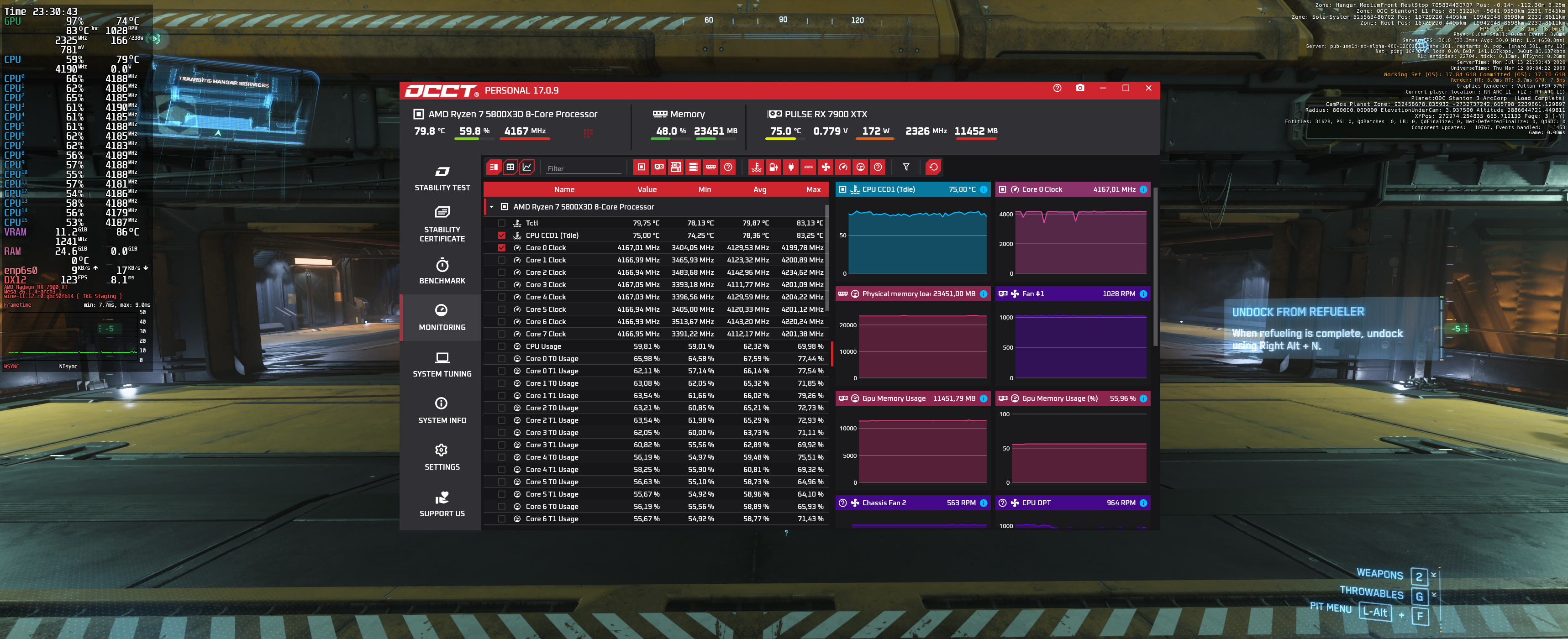Open info for CPU OPT graph
1568x639 pixels.
point(1143,503)
